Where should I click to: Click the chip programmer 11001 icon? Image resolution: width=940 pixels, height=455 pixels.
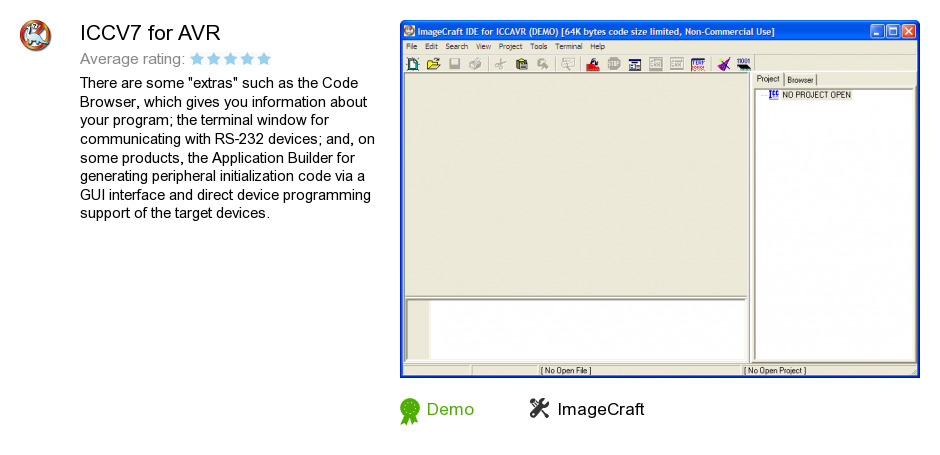click(x=744, y=64)
